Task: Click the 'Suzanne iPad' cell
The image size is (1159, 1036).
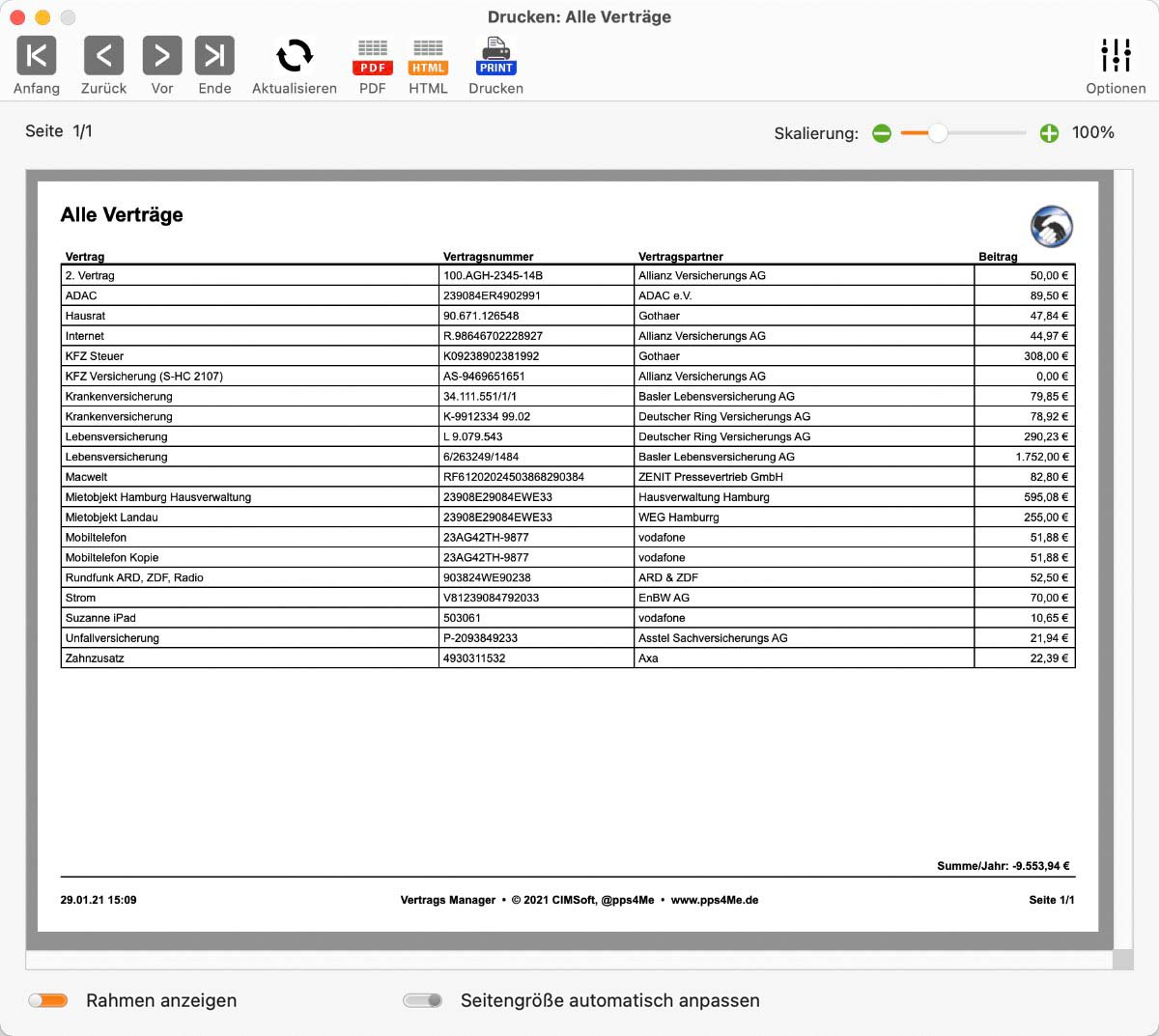Action: 249,618
